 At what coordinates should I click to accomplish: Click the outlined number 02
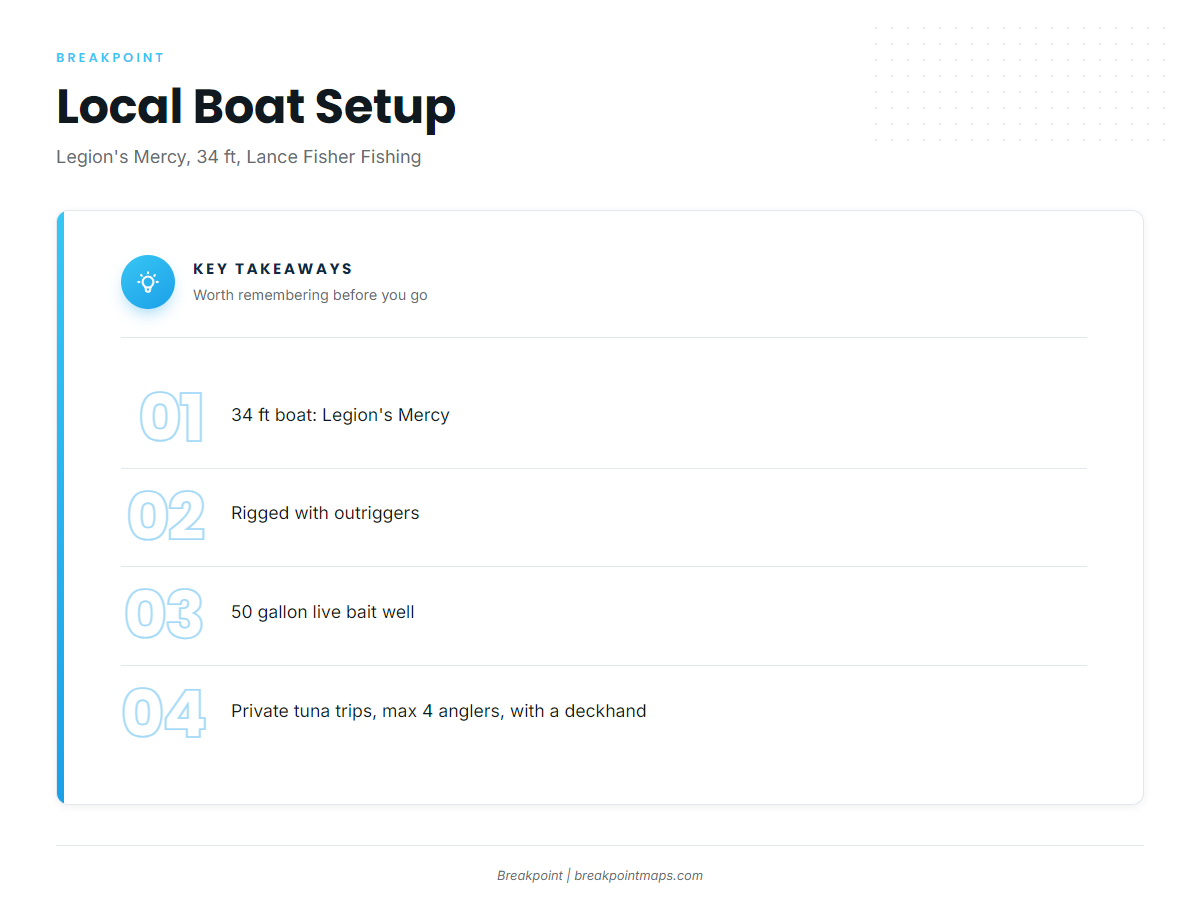(166, 515)
